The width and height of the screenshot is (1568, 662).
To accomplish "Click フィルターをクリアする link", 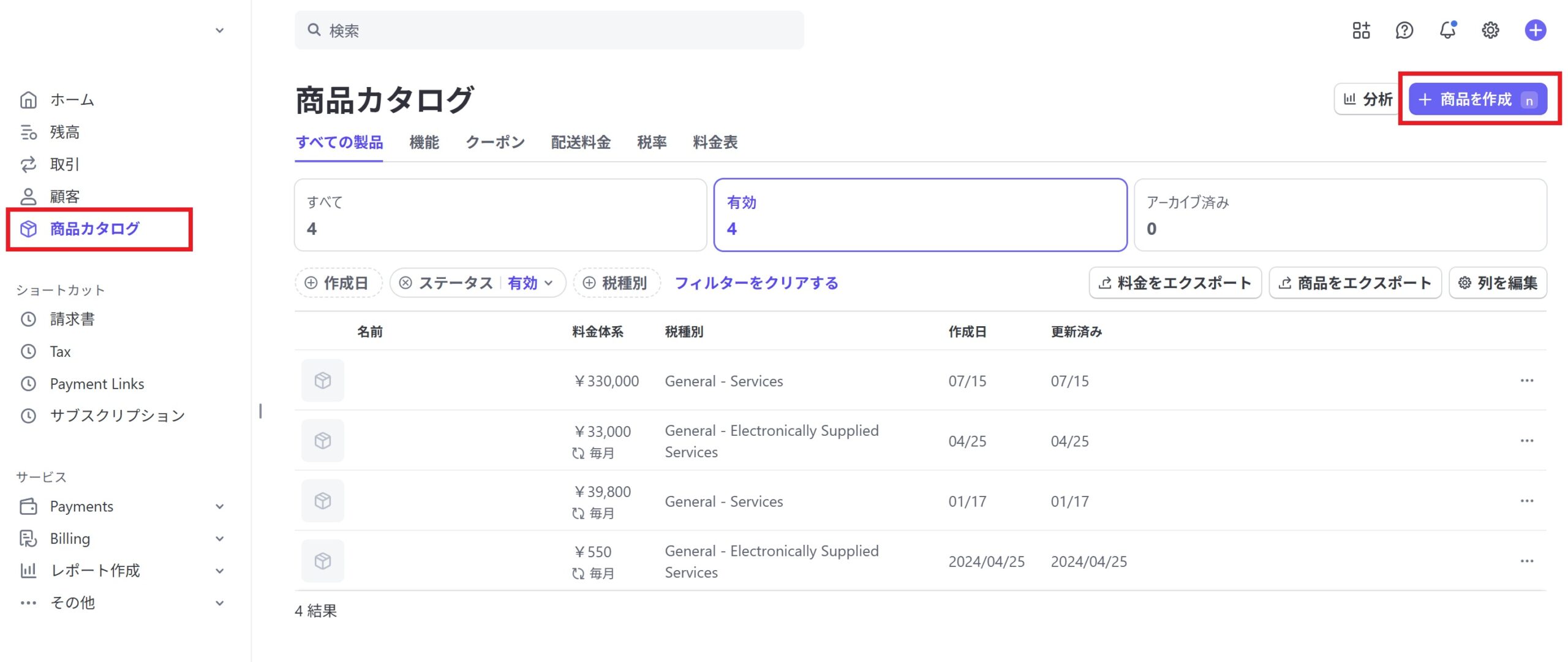I will click(756, 283).
